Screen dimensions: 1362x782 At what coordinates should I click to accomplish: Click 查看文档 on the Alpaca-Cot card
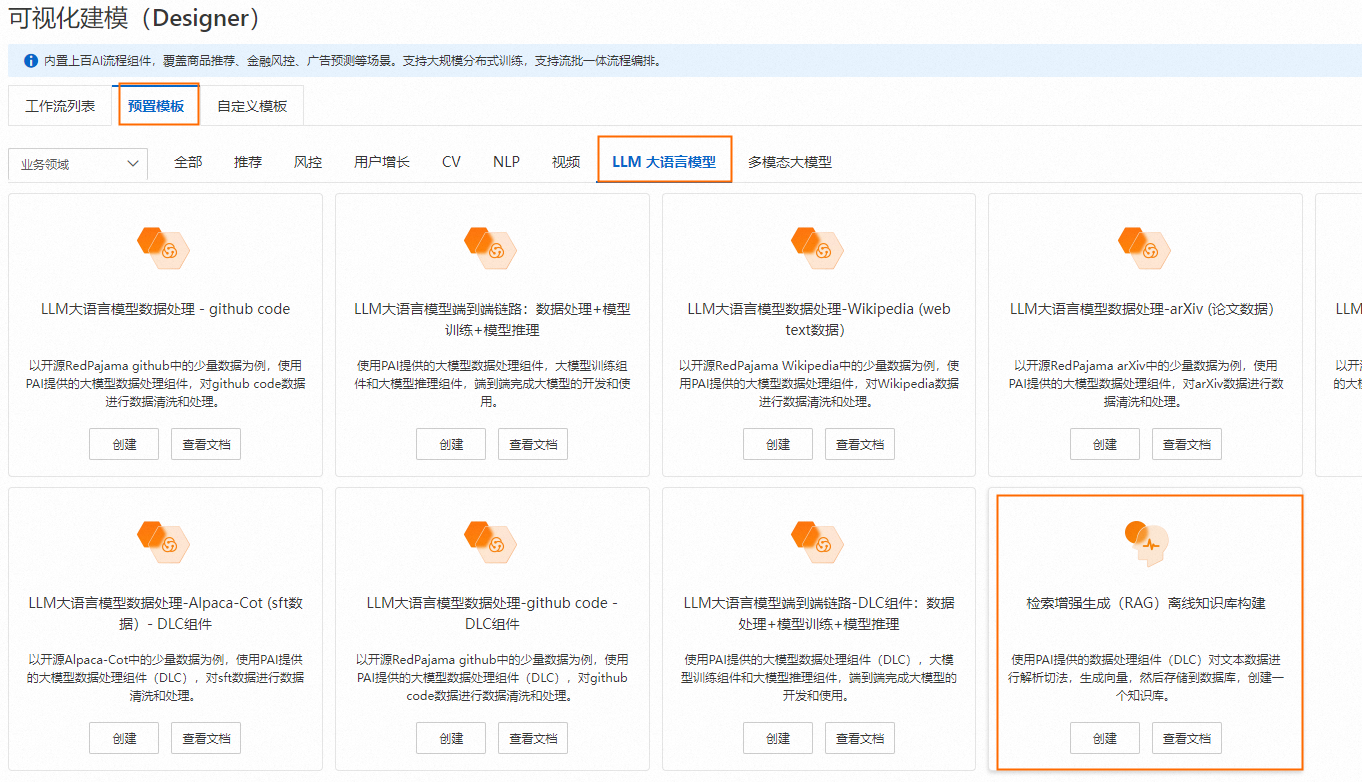click(x=206, y=738)
